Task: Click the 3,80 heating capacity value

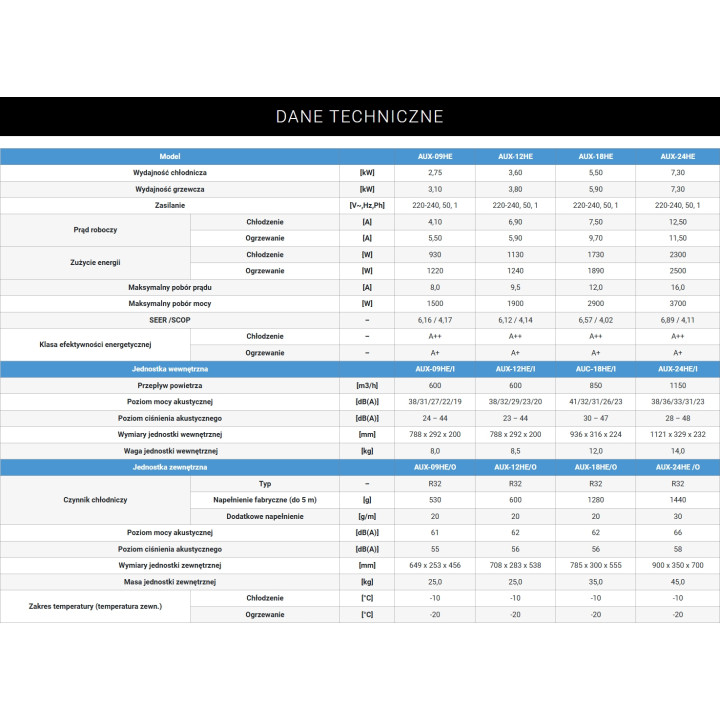Action: 515,189
